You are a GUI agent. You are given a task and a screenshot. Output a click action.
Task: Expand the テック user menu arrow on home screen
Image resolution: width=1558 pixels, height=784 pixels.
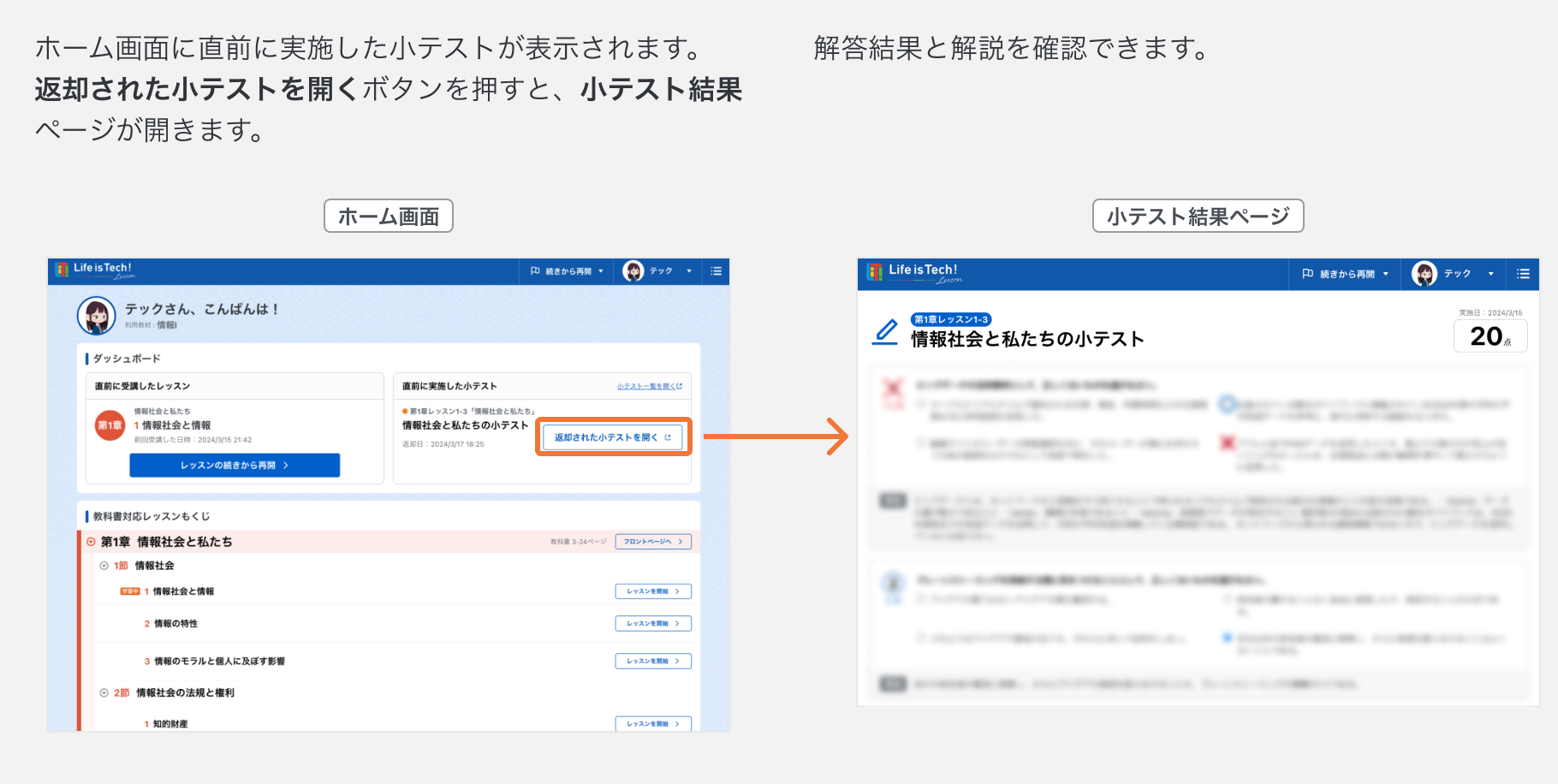[x=689, y=271]
